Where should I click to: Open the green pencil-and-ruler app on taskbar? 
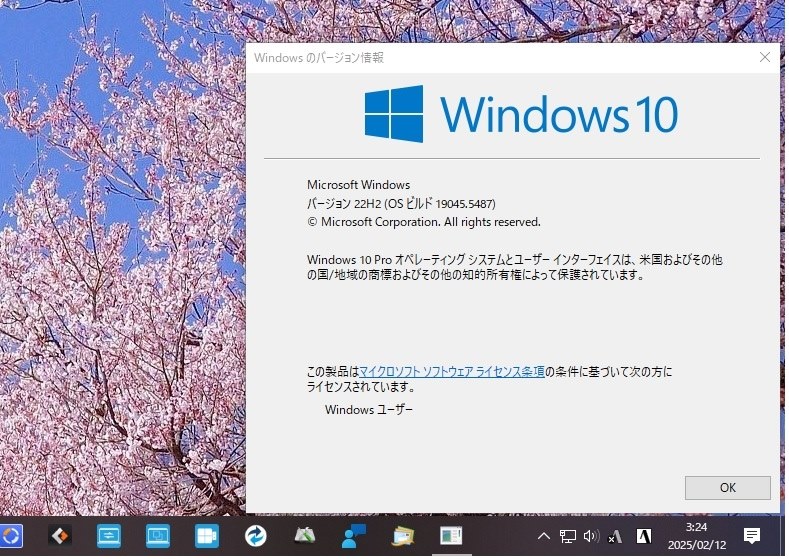click(x=304, y=535)
